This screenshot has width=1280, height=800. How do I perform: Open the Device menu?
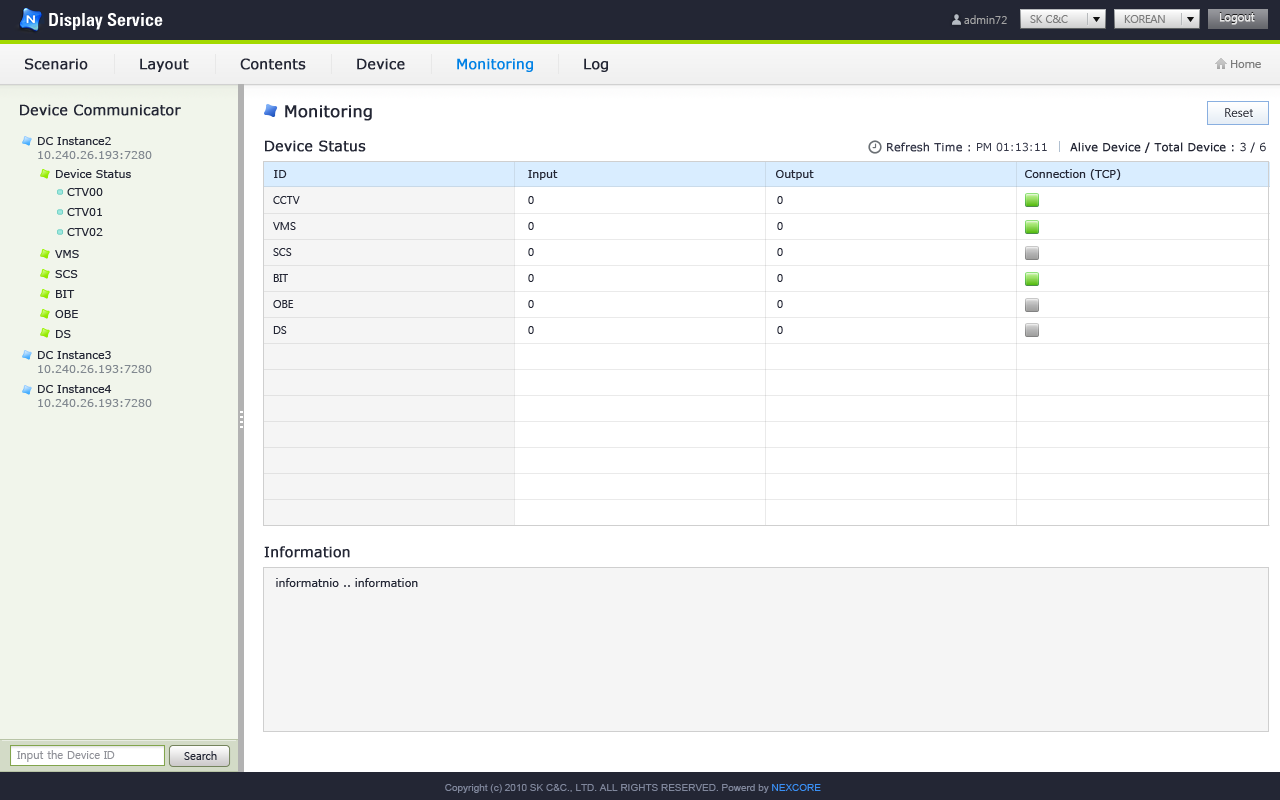coord(381,64)
